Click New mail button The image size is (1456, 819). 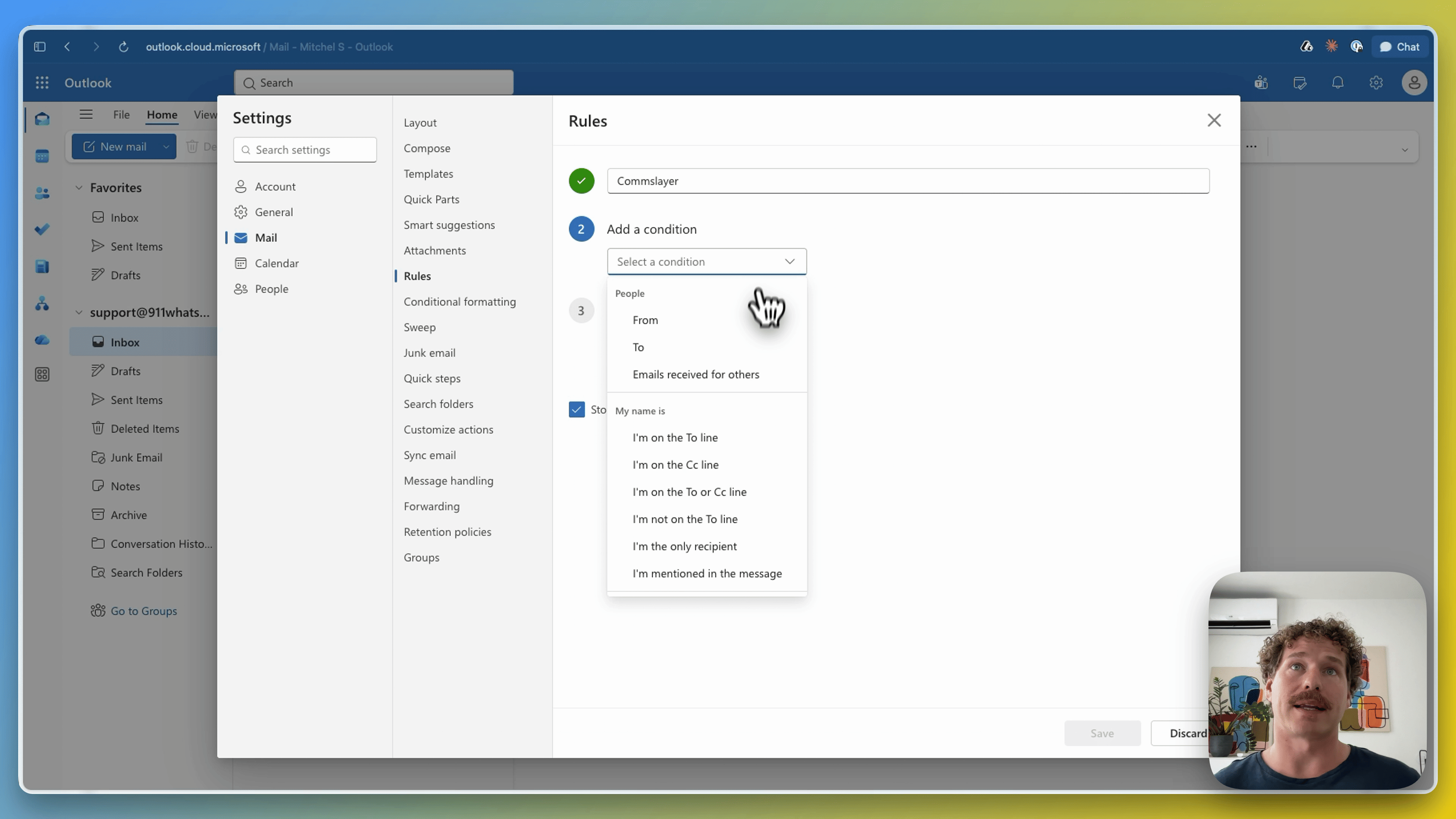pyautogui.click(x=115, y=146)
